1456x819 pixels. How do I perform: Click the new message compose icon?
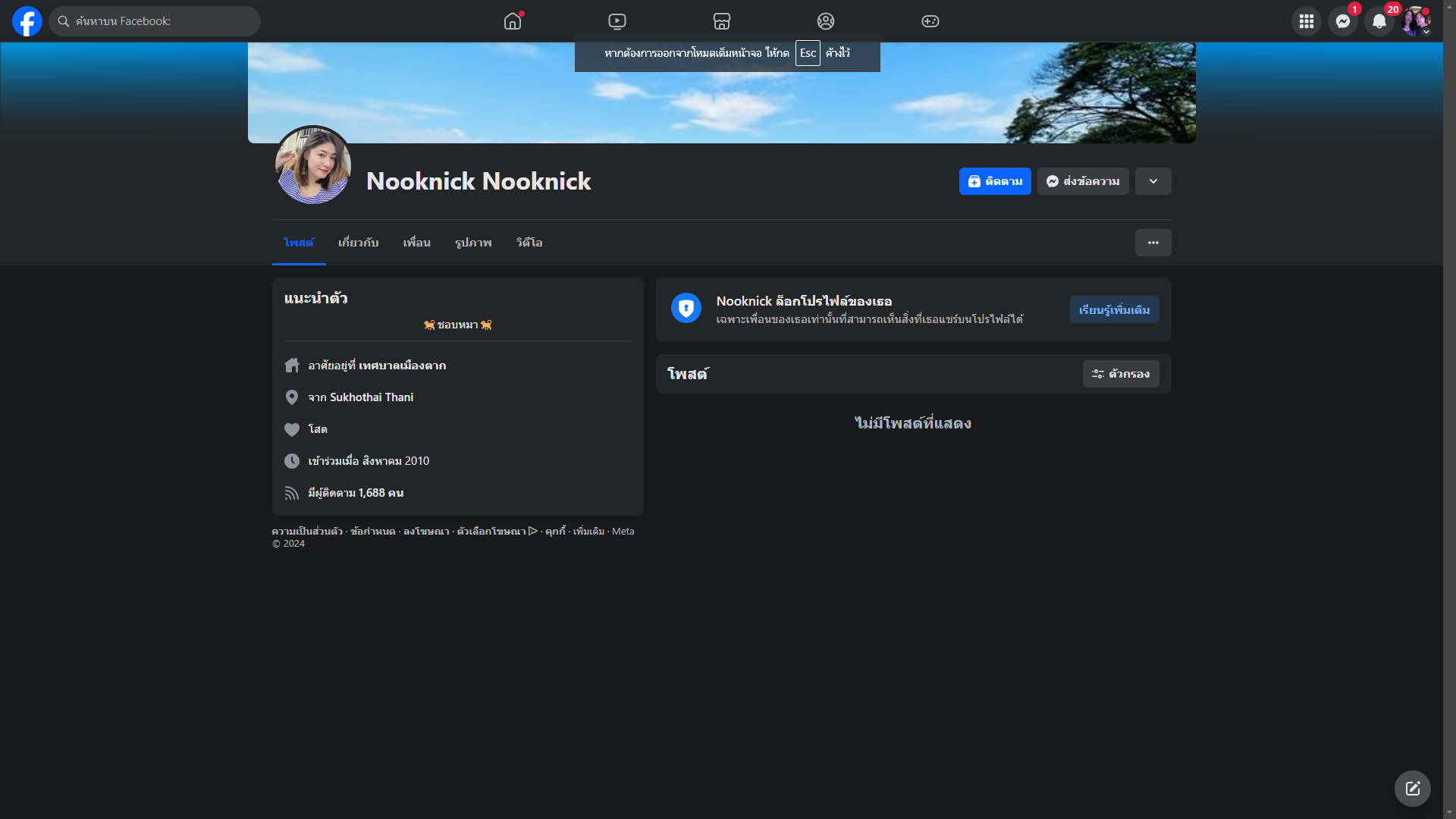[x=1412, y=789]
